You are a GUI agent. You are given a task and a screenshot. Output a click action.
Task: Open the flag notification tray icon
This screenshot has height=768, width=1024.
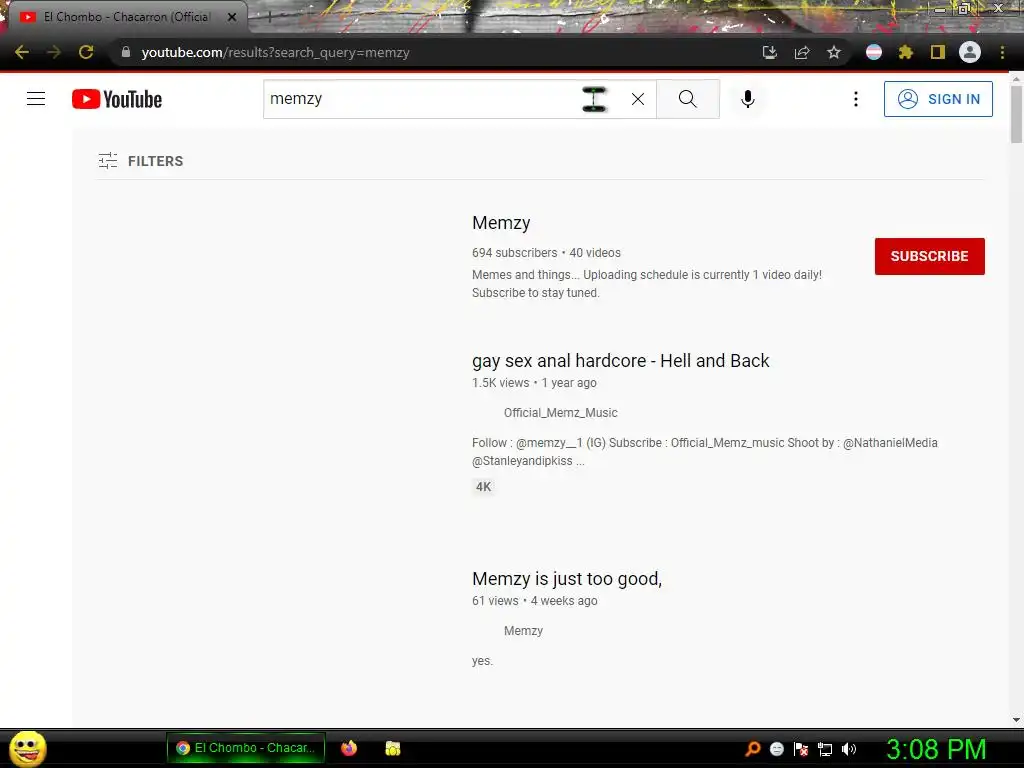click(x=801, y=749)
